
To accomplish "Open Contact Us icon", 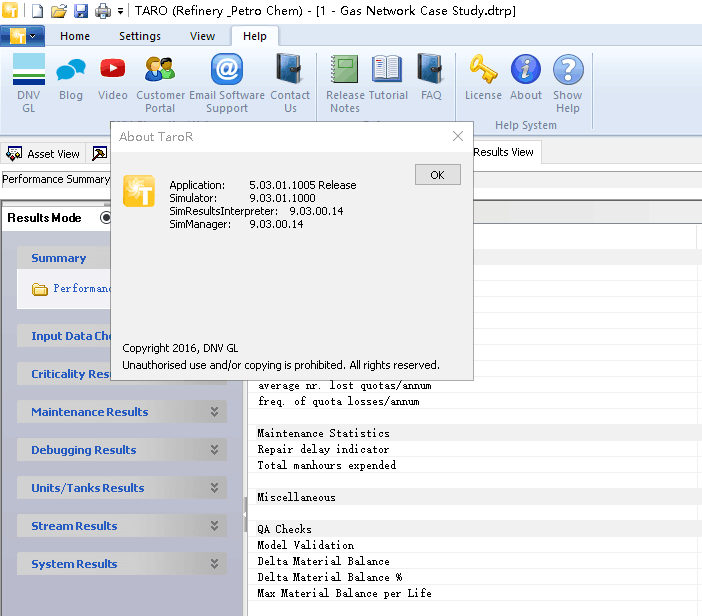I will [x=290, y=83].
